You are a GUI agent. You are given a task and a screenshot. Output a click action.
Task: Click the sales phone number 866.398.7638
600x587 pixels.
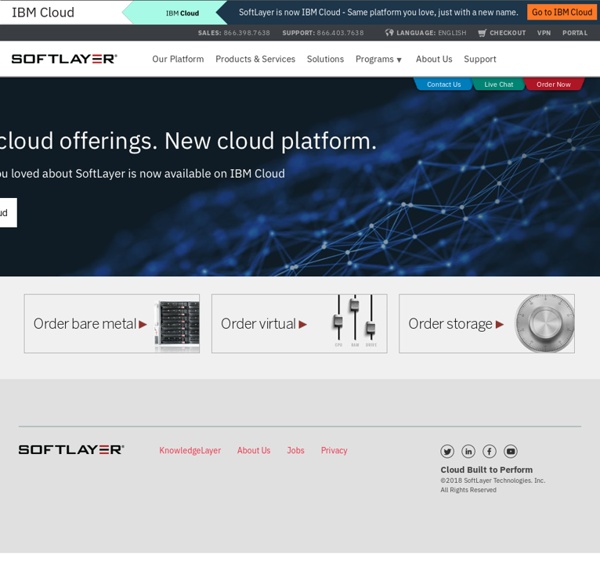(x=247, y=33)
